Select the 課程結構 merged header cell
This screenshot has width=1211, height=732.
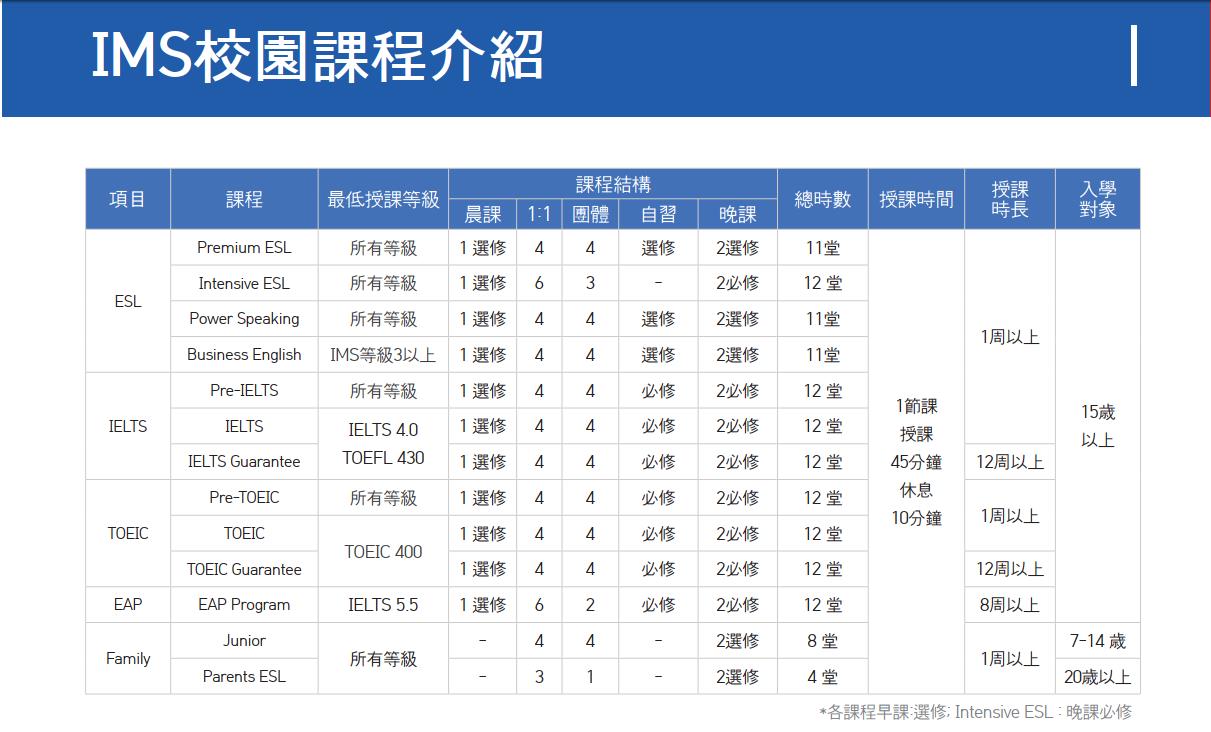[x=612, y=184]
